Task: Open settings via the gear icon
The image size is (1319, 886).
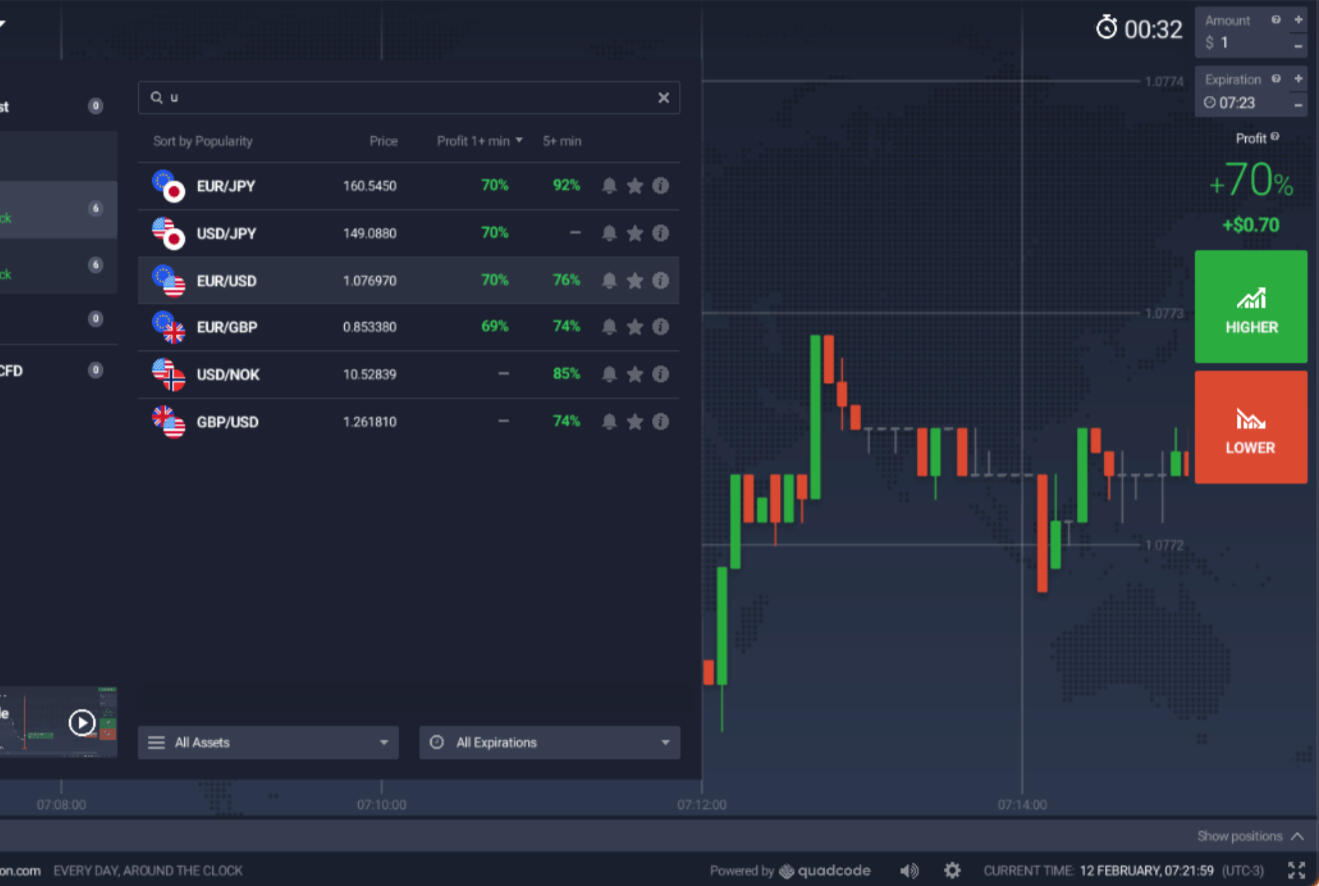Action: pyautogui.click(x=952, y=871)
